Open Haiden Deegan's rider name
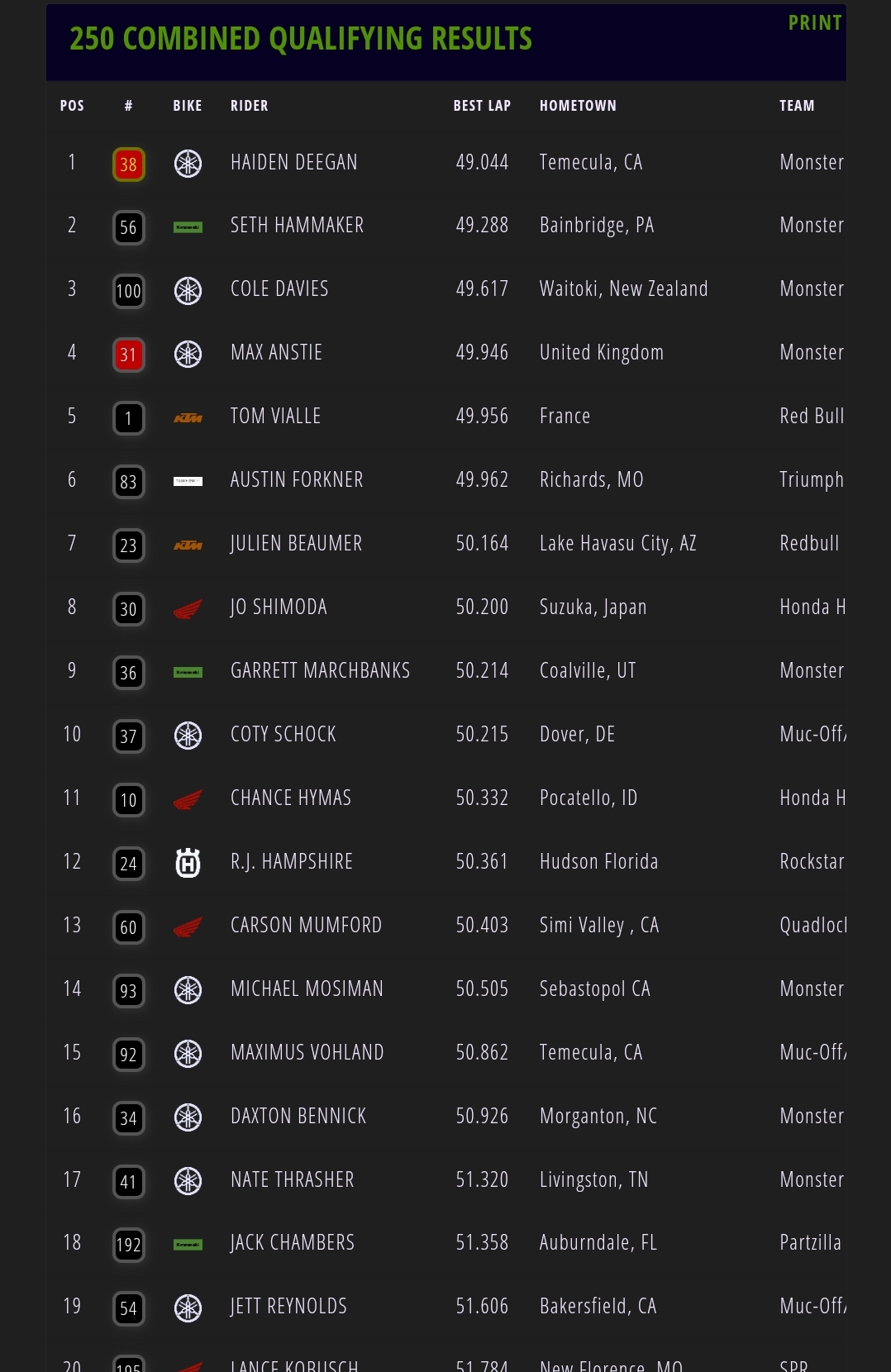 293,163
